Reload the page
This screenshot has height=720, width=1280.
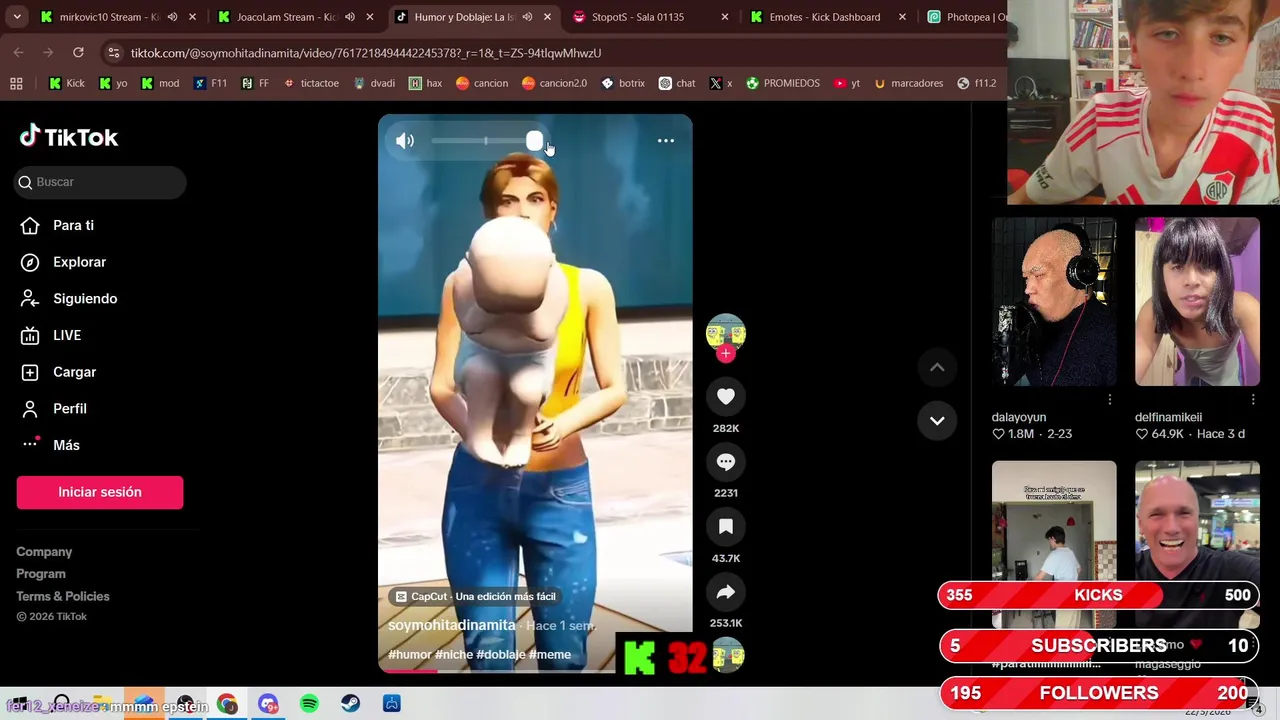coord(78,52)
